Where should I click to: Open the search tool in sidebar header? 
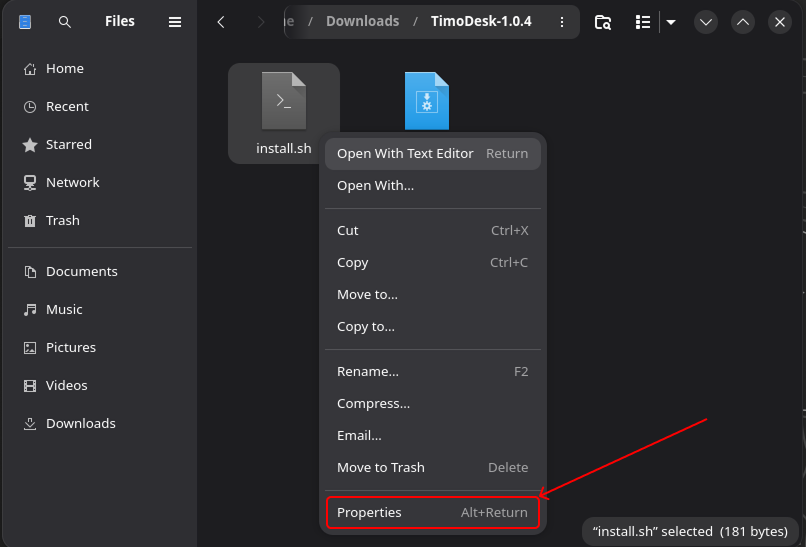65,22
